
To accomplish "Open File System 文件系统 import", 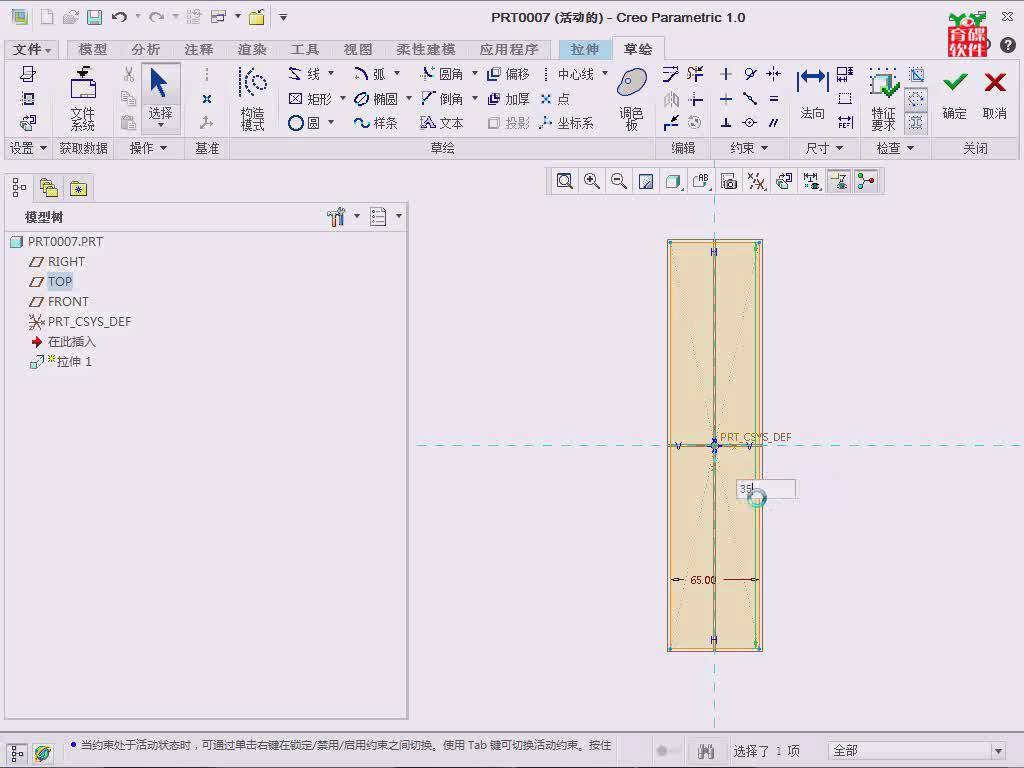I will point(83,99).
